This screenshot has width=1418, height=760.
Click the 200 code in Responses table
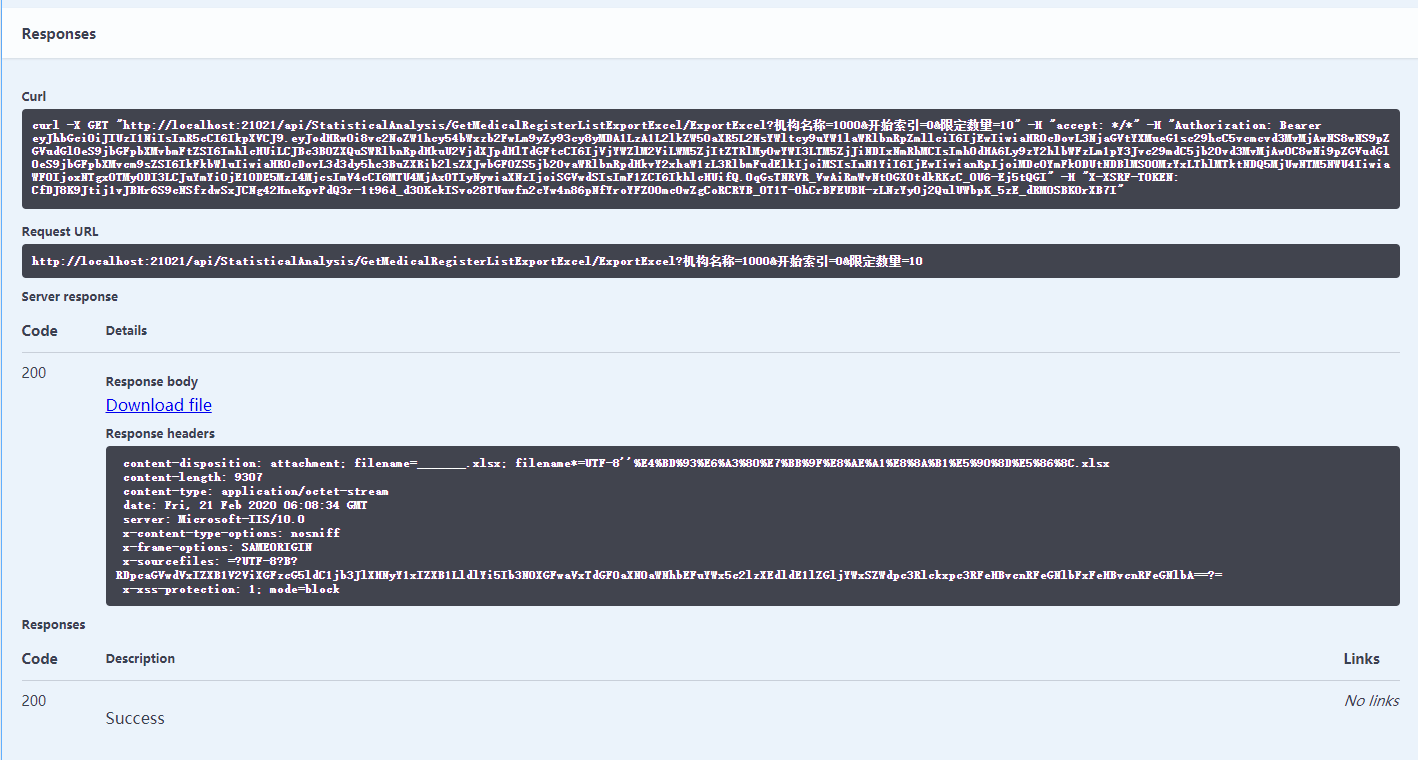click(33, 700)
